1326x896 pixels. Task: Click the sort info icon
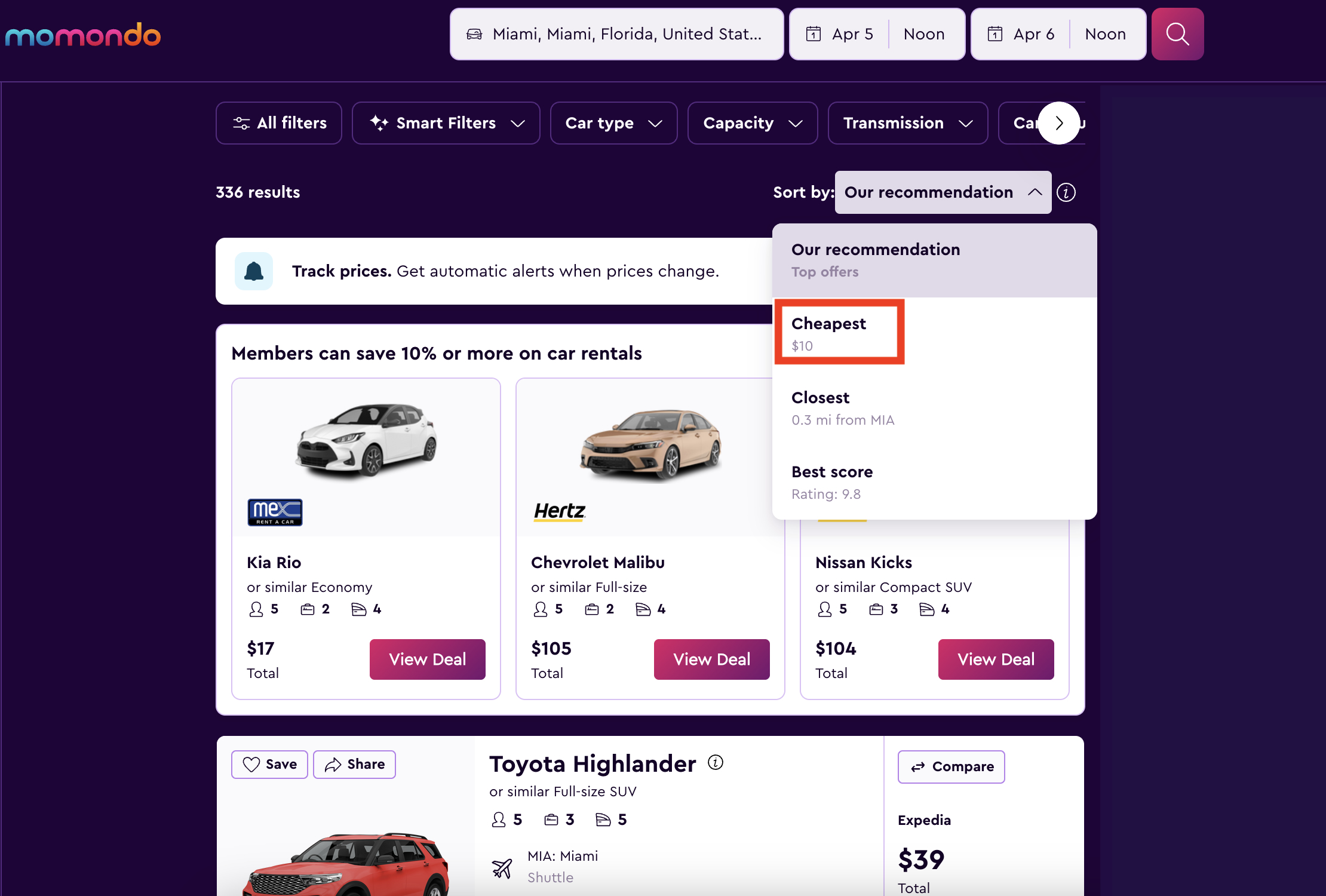click(1066, 192)
